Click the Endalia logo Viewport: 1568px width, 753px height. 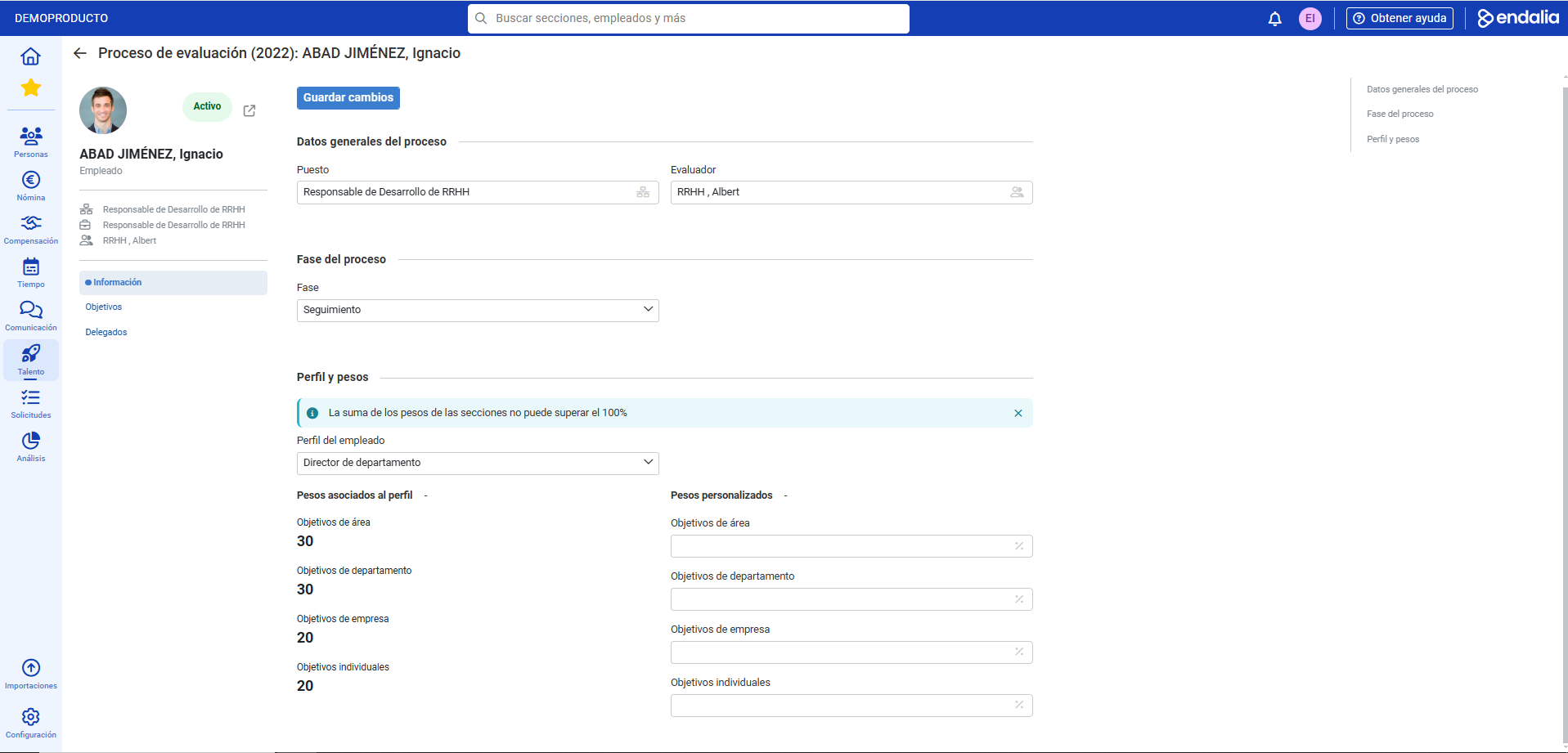(1517, 18)
